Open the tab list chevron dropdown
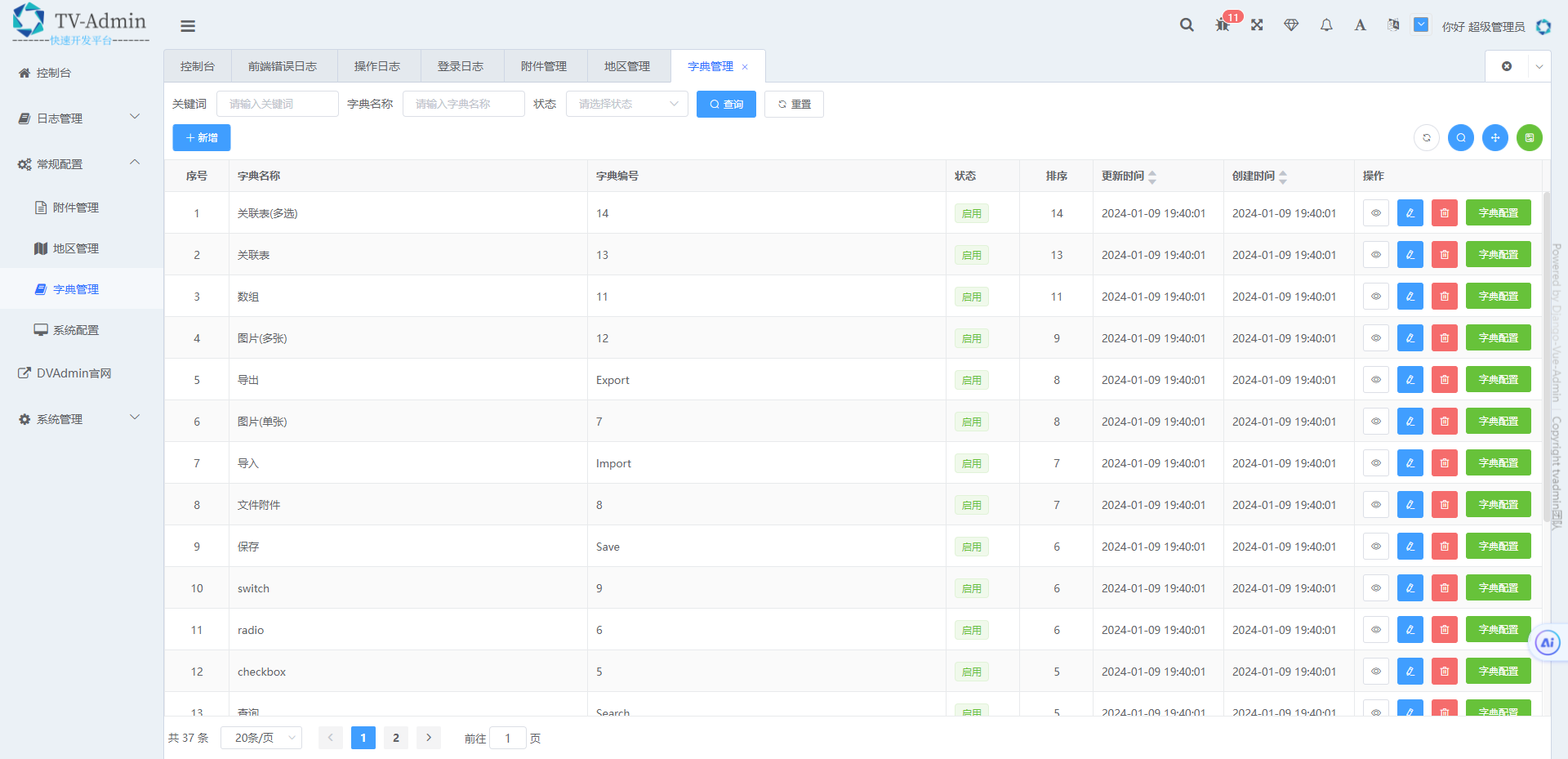Image resolution: width=1568 pixels, height=759 pixels. (1539, 66)
